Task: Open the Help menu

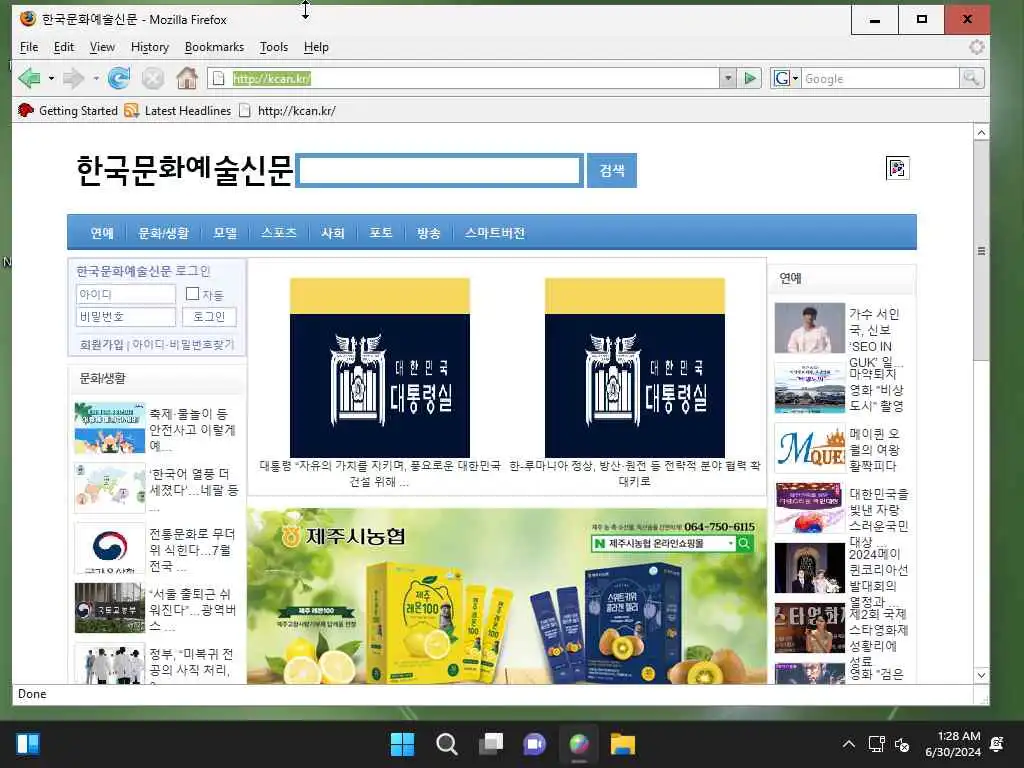Action: pos(316,47)
